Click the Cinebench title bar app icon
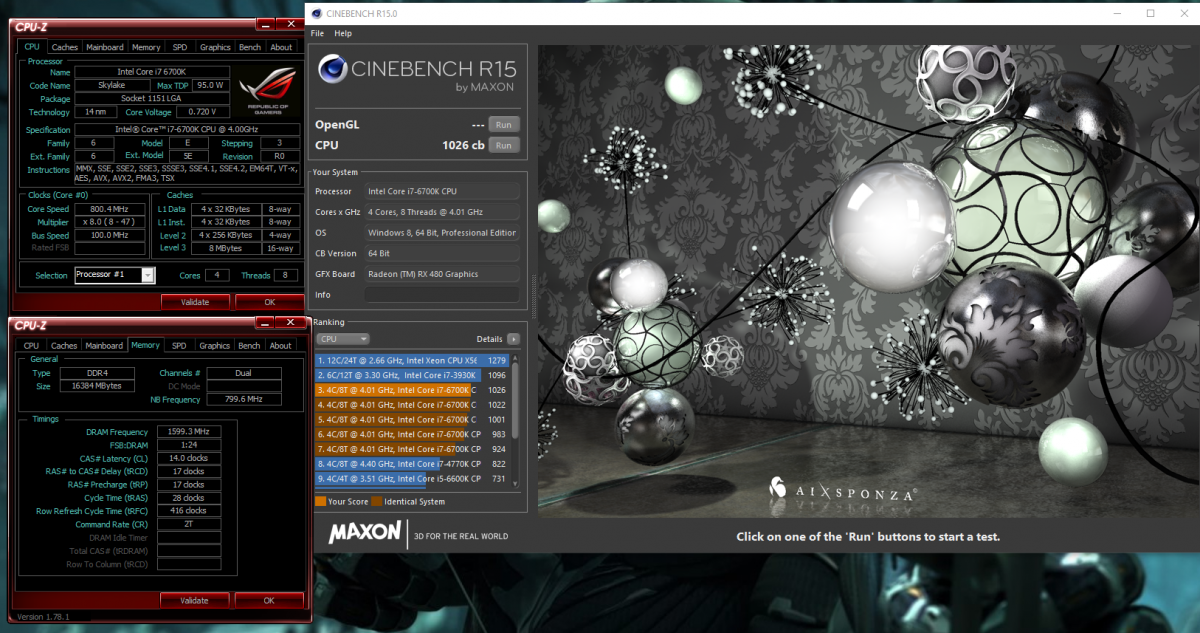 [x=317, y=14]
